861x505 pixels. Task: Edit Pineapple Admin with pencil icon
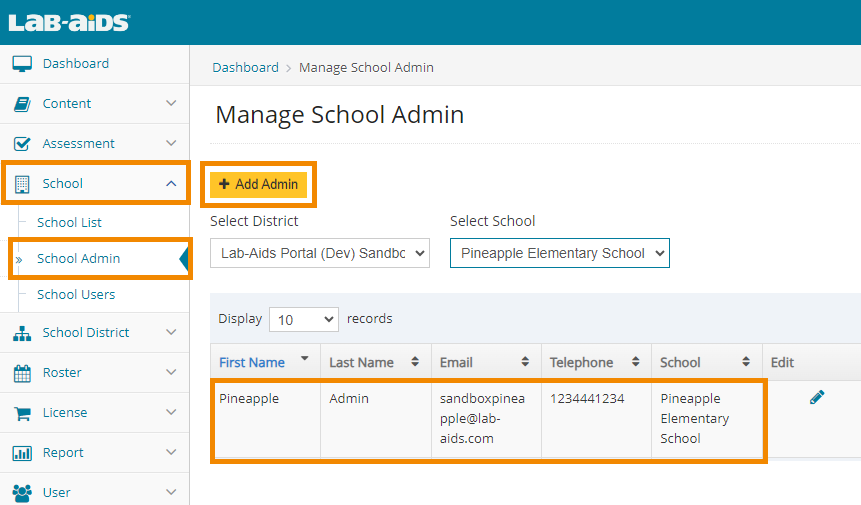tap(817, 398)
